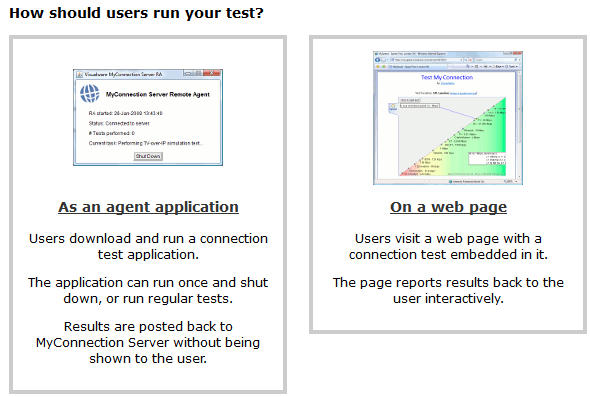Click the address bar in the browser preview
590x397 pixels.
point(426,60)
